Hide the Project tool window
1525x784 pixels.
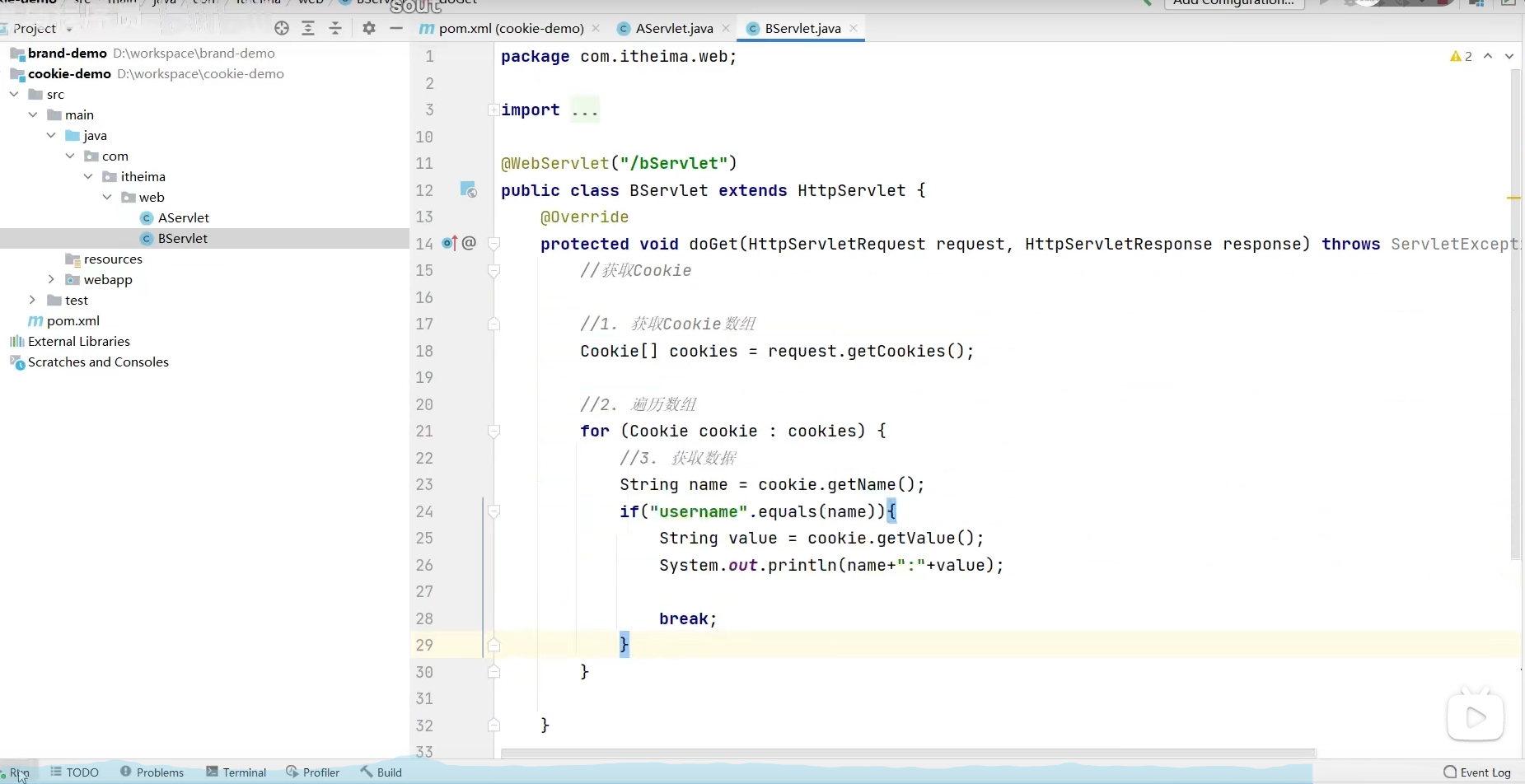pyautogui.click(x=396, y=28)
